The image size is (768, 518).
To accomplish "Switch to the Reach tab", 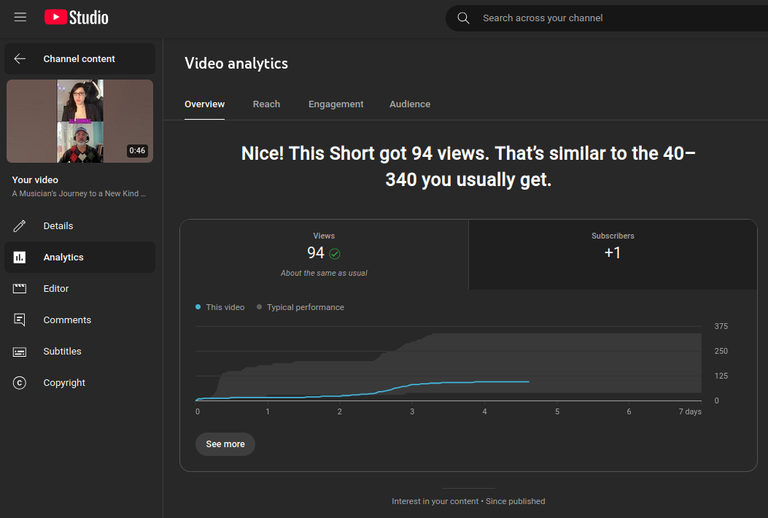I will 266,104.
